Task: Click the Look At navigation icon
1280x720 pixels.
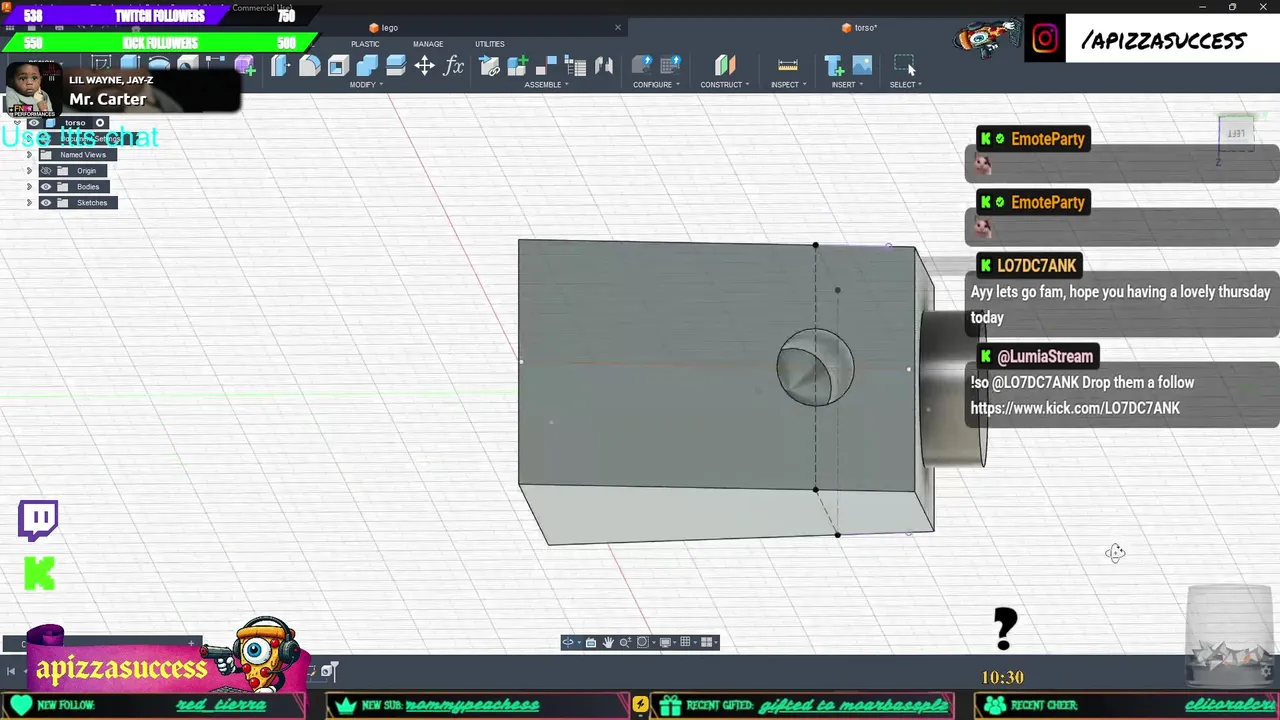Action: (x=591, y=642)
